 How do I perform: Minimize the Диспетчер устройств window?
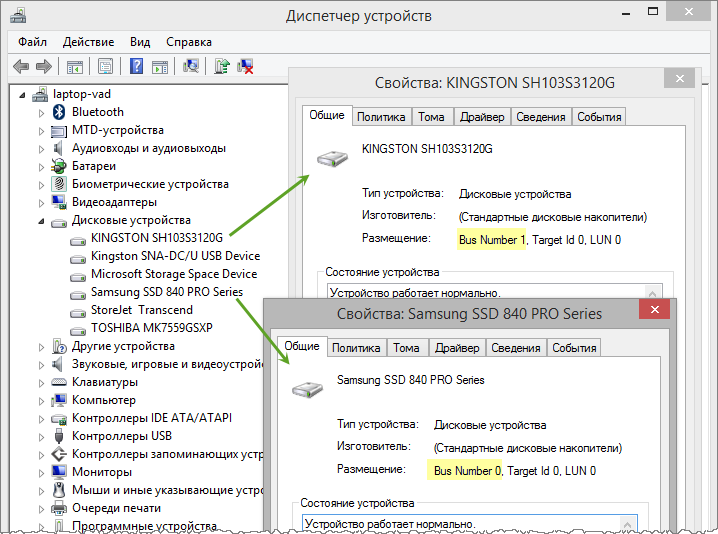tap(626, 13)
